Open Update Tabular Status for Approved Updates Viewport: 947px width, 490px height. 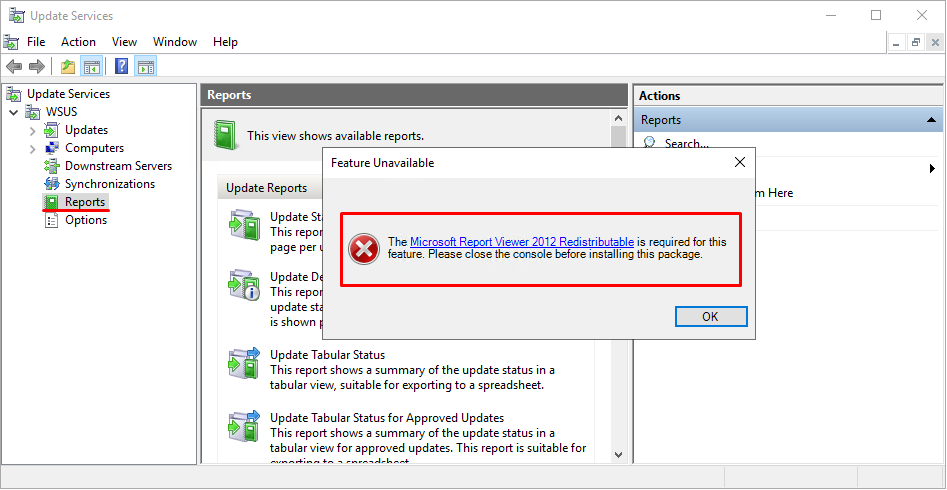click(x=387, y=417)
